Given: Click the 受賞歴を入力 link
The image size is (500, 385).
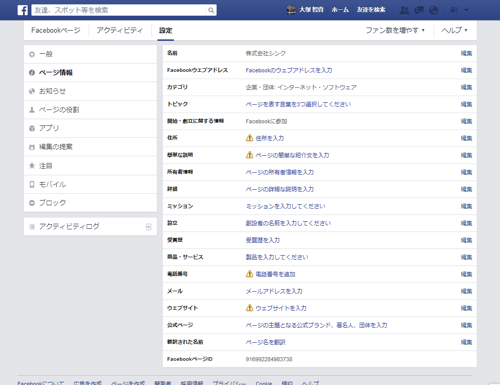Looking at the screenshot, I should point(263,240).
